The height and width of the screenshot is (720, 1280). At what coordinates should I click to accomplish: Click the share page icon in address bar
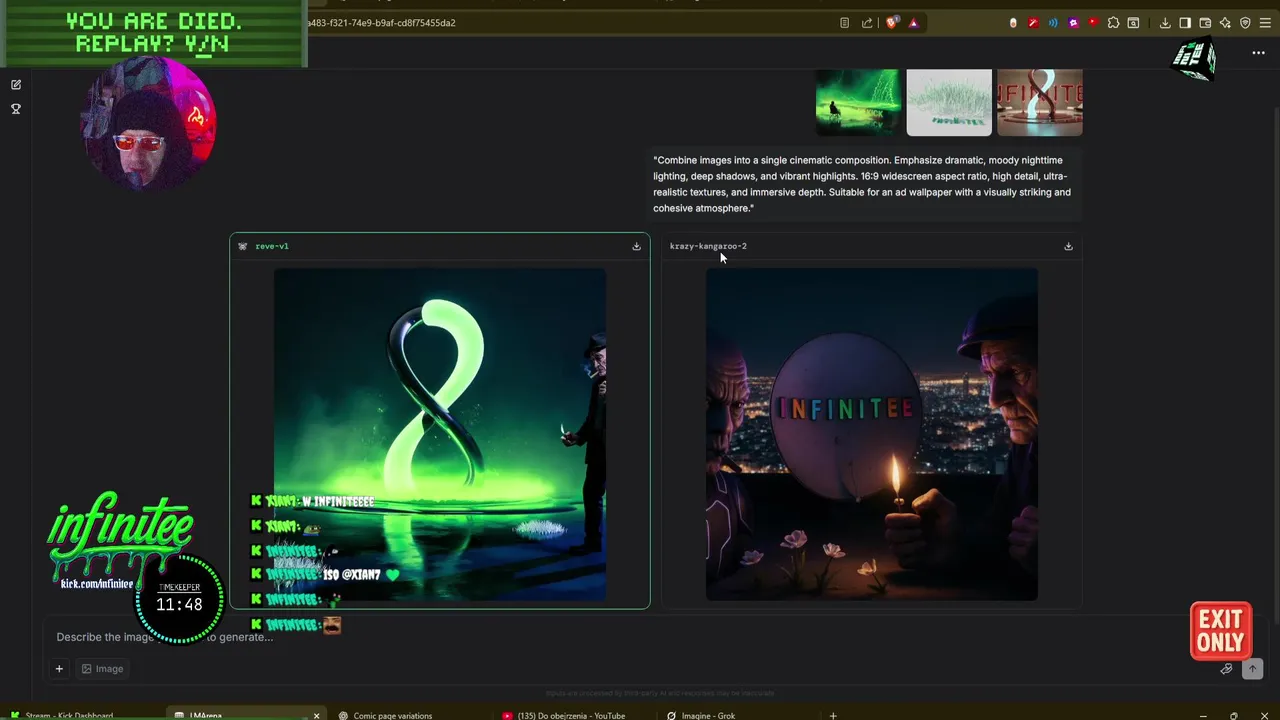tap(867, 23)
